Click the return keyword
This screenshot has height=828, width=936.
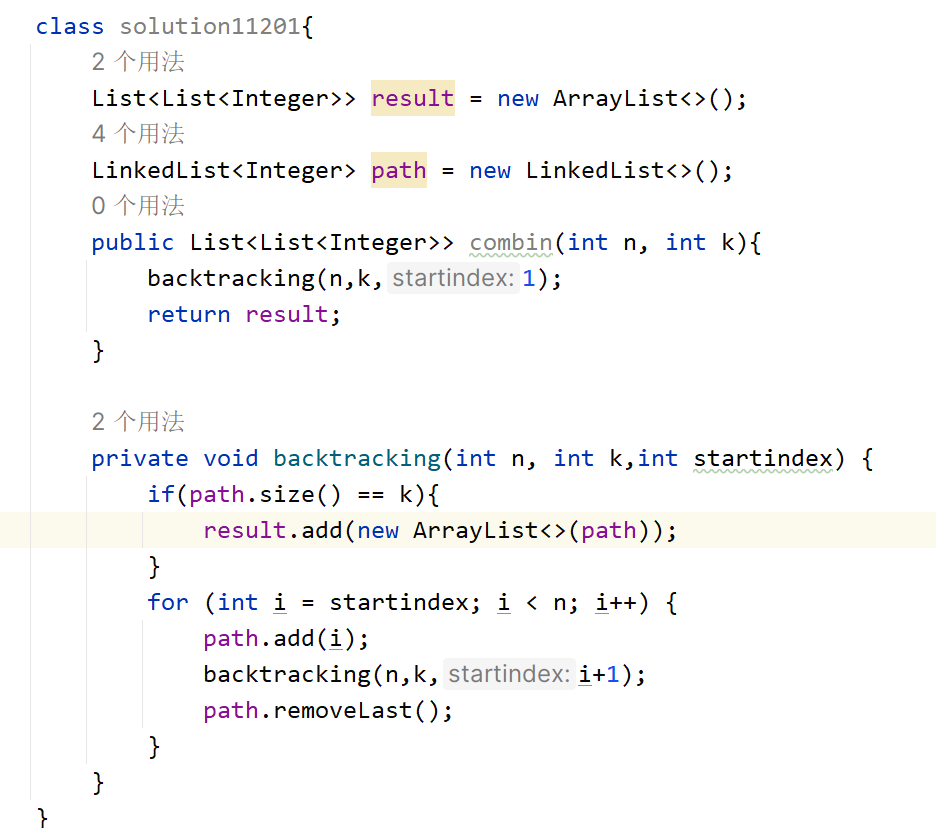(188, 315)
